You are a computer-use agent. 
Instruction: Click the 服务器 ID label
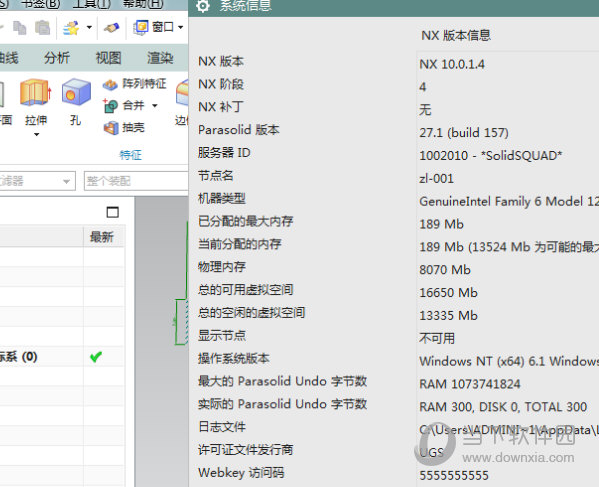224,153
